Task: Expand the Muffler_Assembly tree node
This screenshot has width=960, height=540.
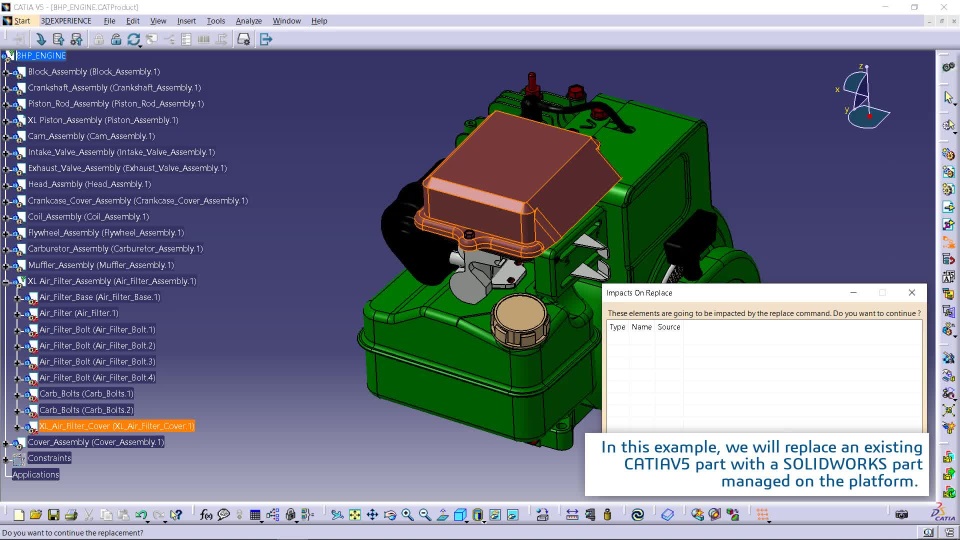Action: point(6,266)
